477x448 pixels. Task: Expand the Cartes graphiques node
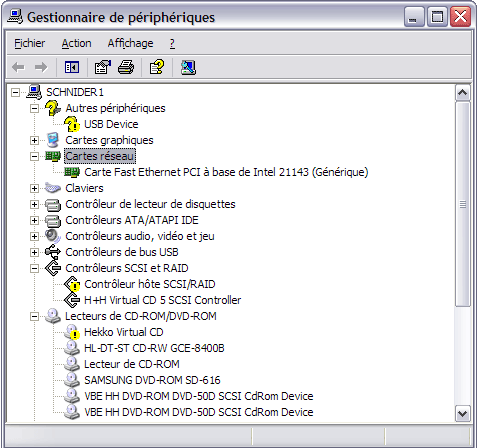click(34, 140)
